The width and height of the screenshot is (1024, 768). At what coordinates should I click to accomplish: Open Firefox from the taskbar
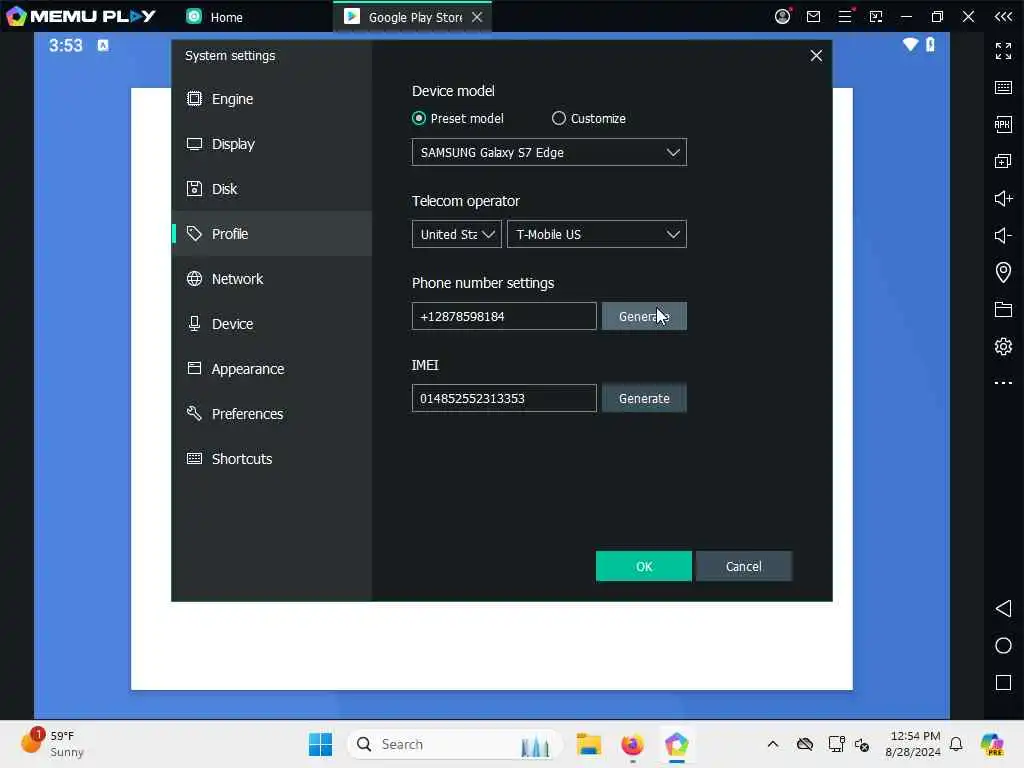(632, 744)
